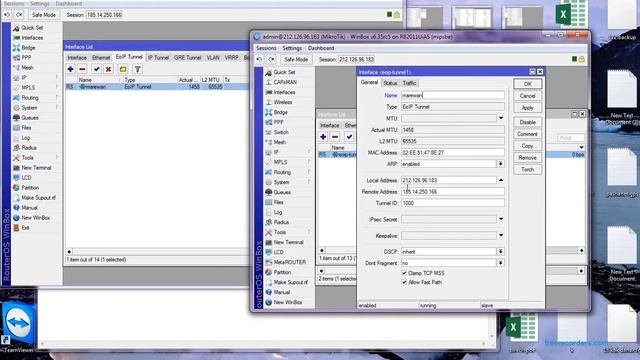Click the Apply button in interface dialog
The height and width of the screenshot is (360, 640).
pyautogui.click(x=527, y=108)
